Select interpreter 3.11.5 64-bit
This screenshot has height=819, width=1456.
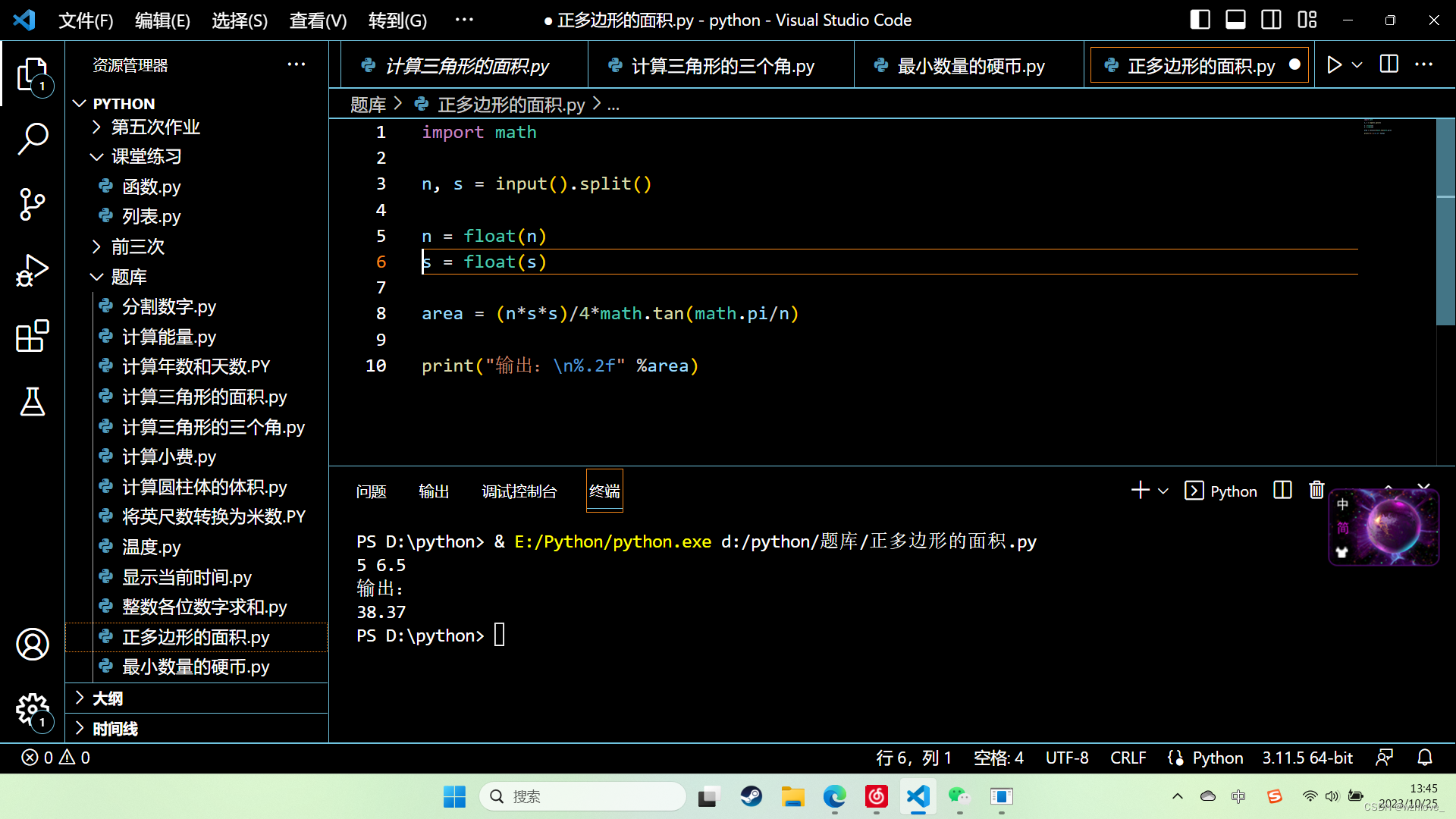(1307, 758)
